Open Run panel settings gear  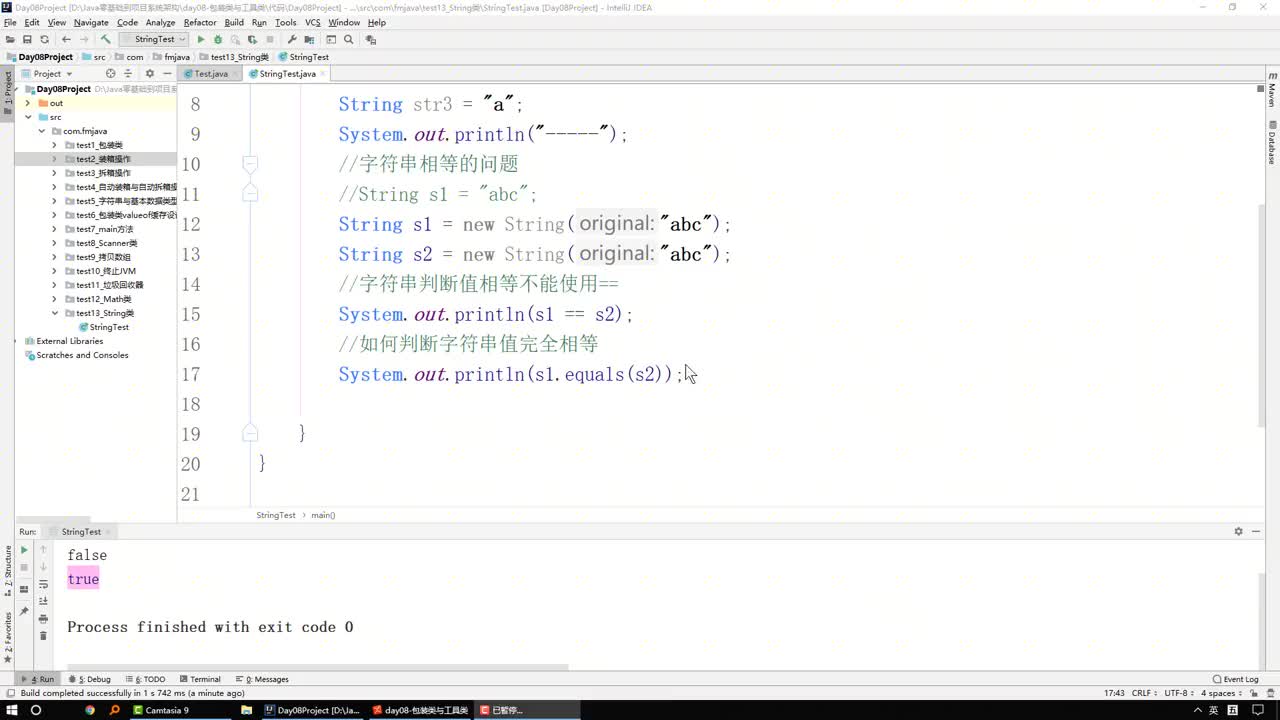[1238, 532]
